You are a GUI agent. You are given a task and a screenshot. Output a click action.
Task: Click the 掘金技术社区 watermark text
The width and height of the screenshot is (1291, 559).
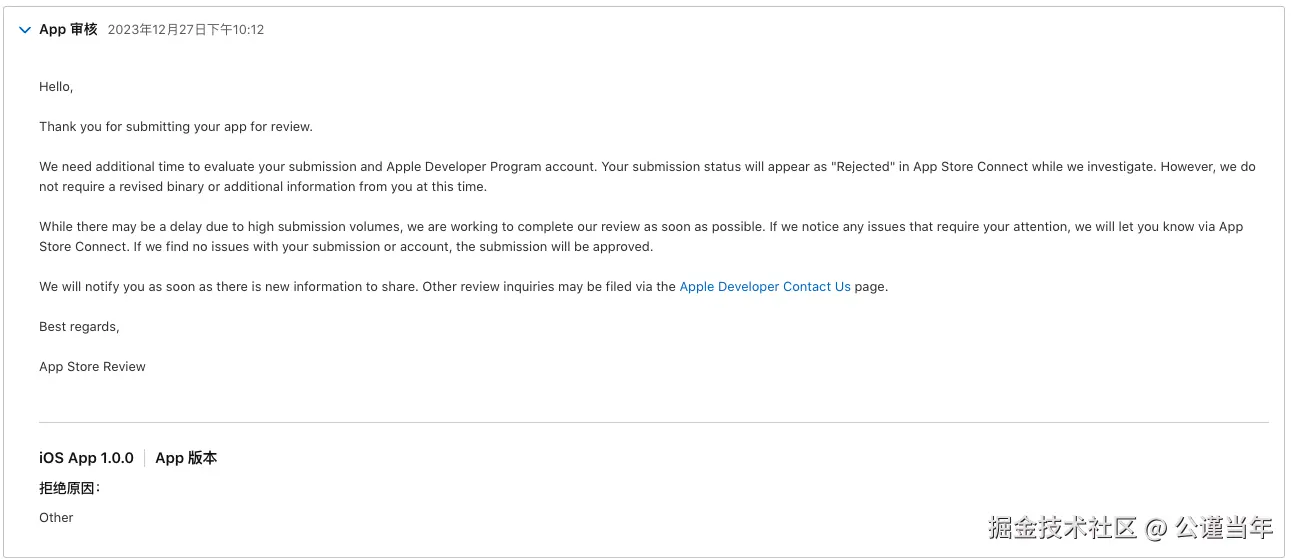click(x=1062, y=528)
